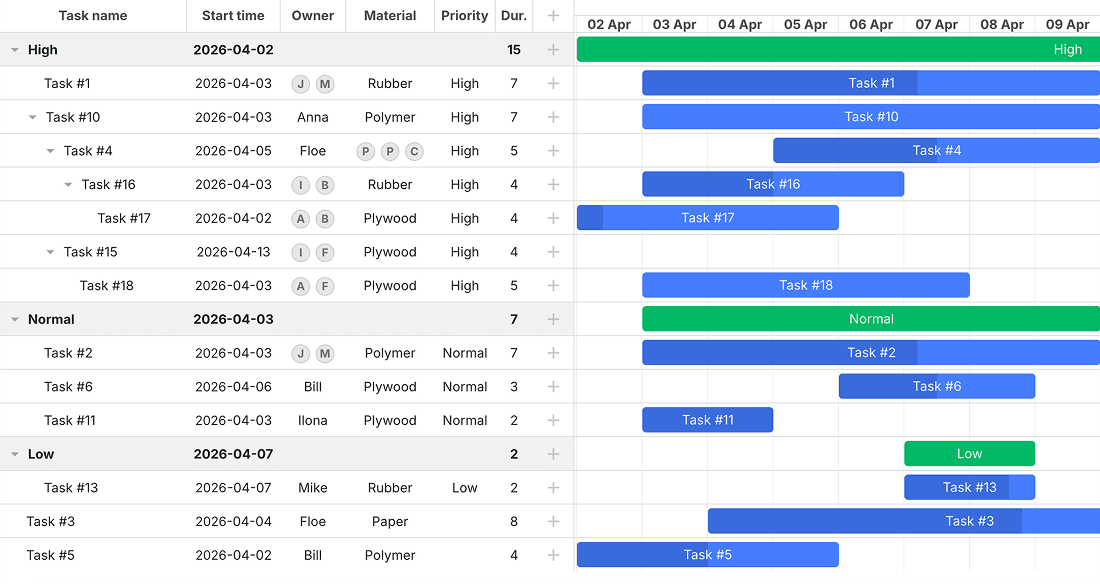Image resolution: width=1100 pixels, height=584 pixels.
Task: Click the plus icon in Task #1 row
Action: [554, 84]
